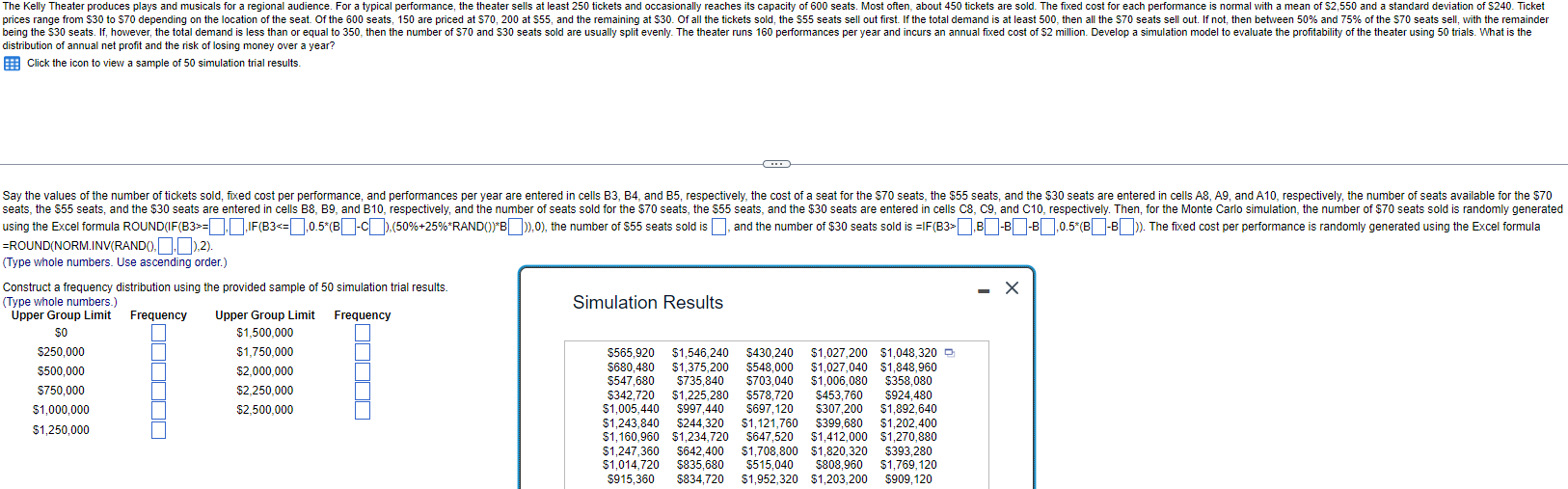Select the $735,840 simulation value
Image resolution: width=1568 pixels, height=489 pixels.
point(700,381)
